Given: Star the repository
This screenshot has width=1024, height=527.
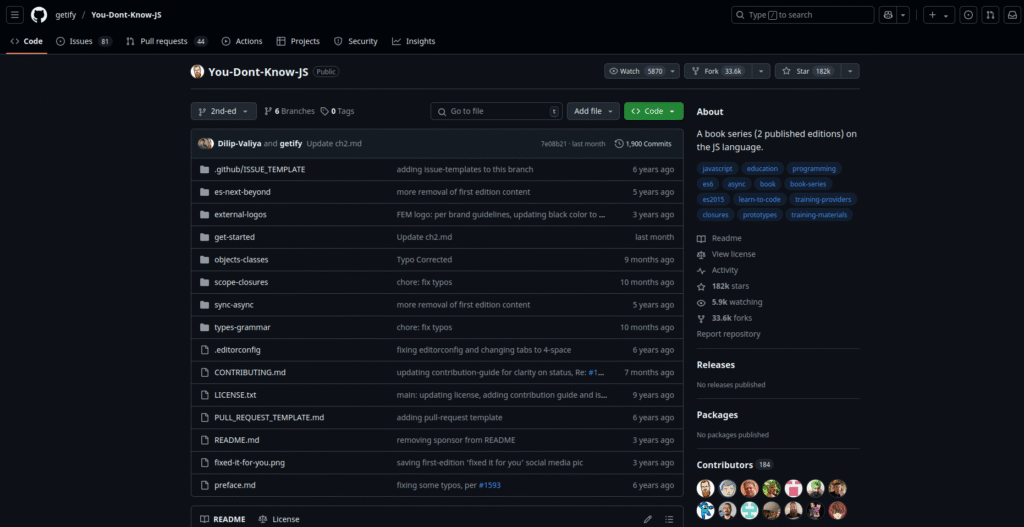Looking at the screenshot, I should point(807,71).
